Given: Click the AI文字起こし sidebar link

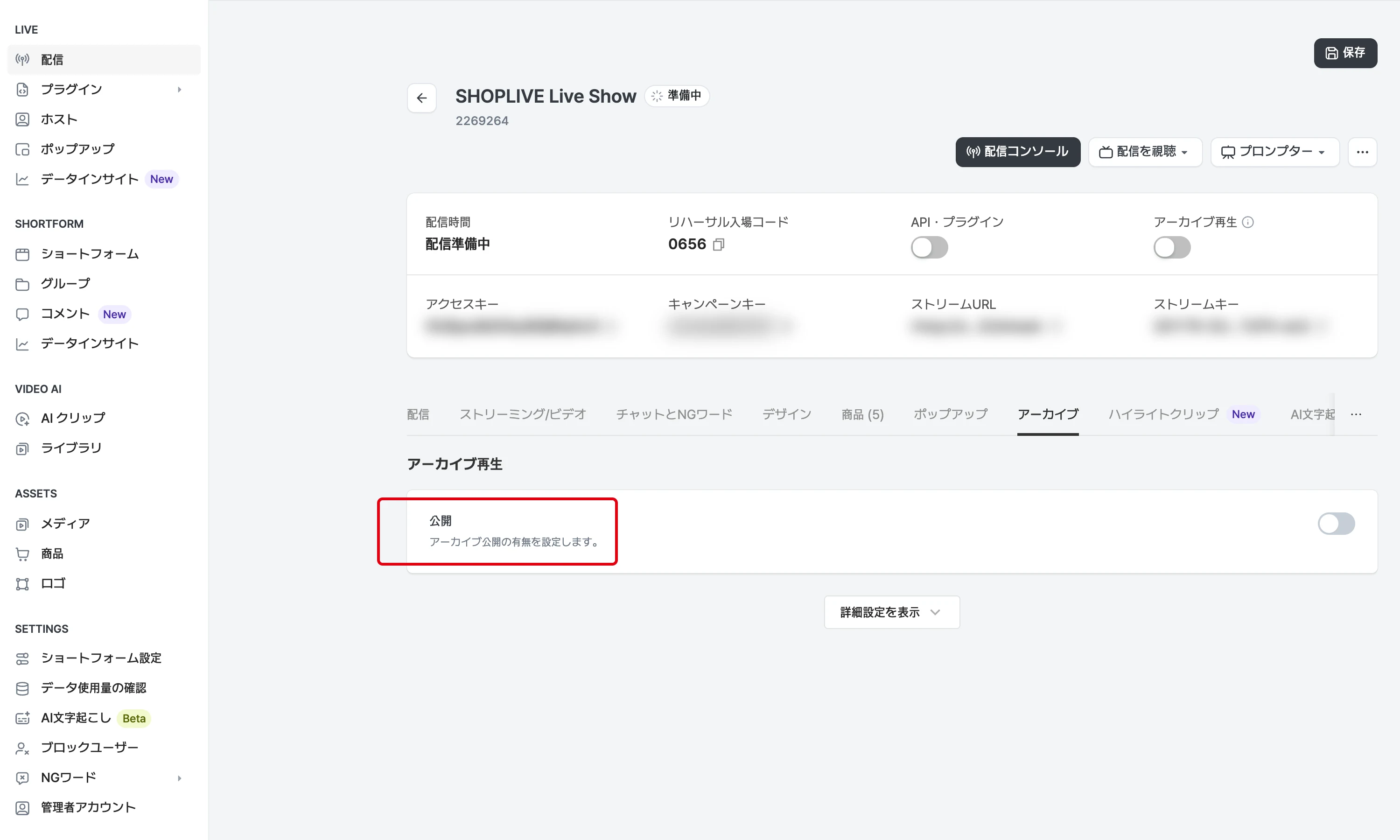Looking at the screenshot, I should click(x=77, y=718).
